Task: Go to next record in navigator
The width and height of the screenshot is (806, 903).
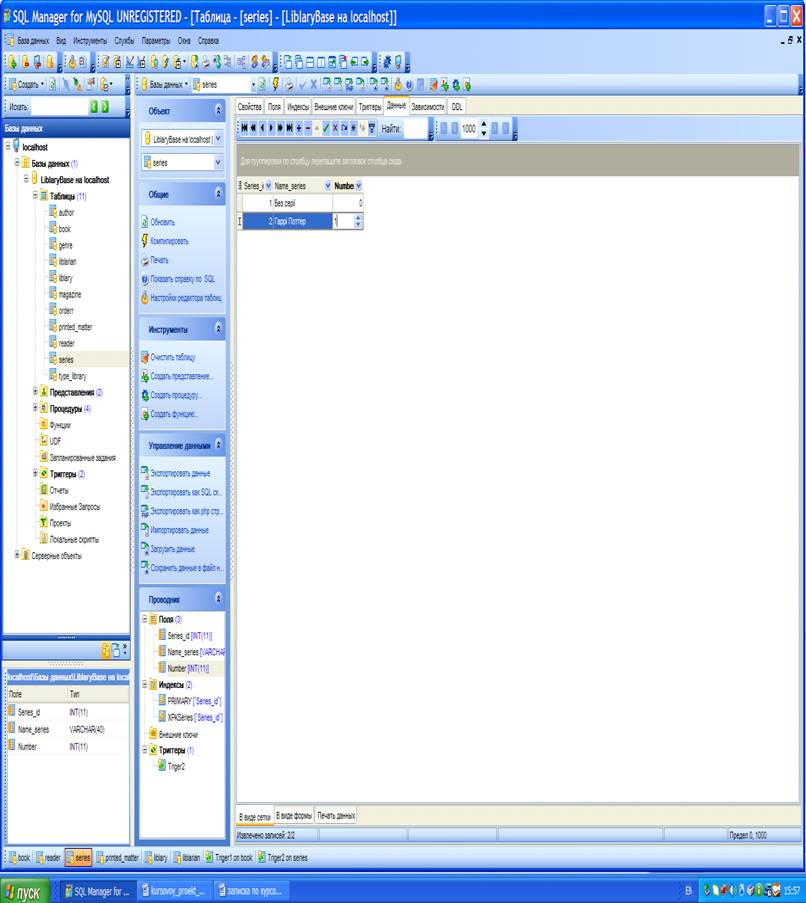Action: click(x=271, y=128)
